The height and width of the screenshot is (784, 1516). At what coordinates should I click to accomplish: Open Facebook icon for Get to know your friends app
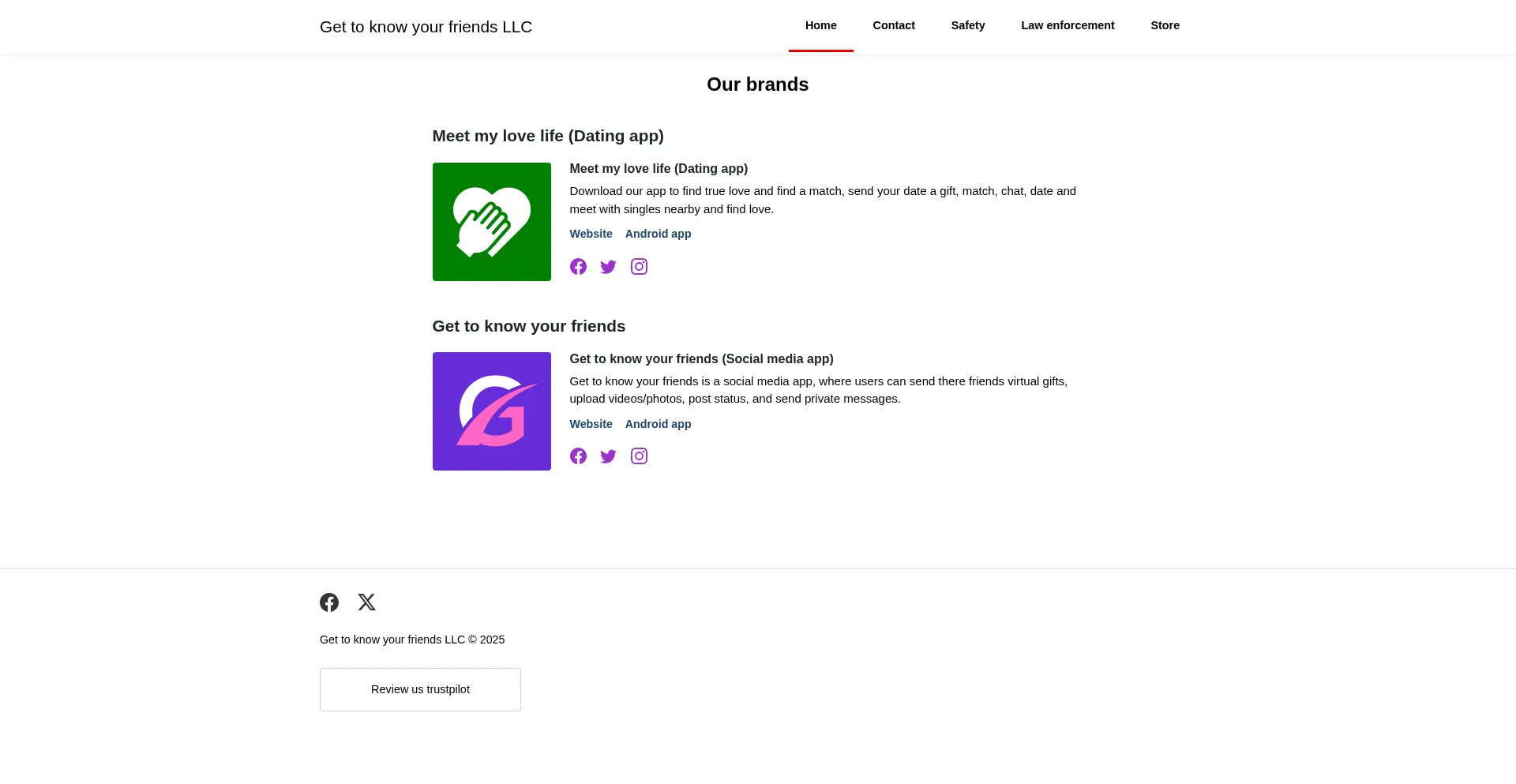(578, 456)
